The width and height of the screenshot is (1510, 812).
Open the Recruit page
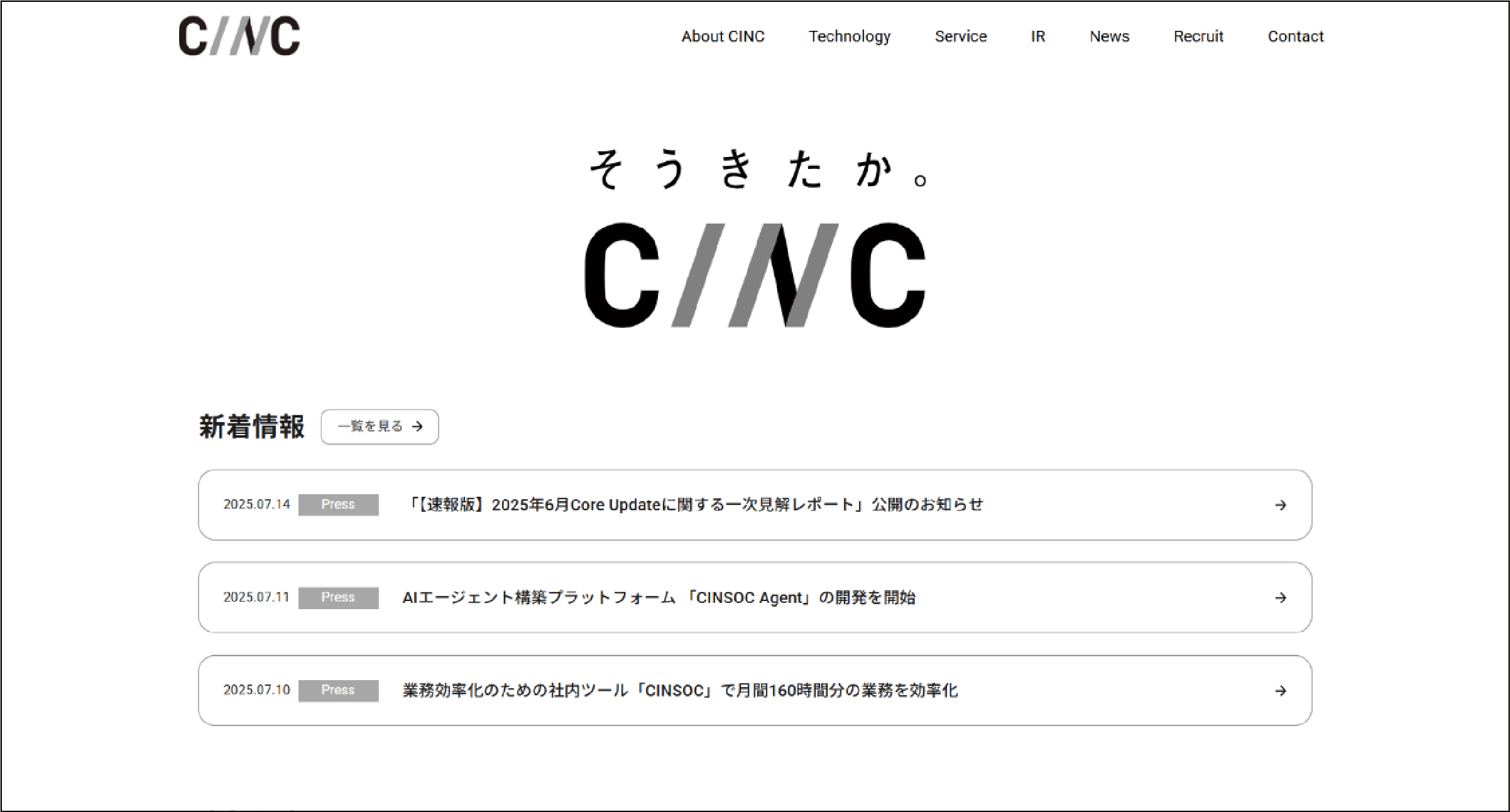coord(1198,36)
